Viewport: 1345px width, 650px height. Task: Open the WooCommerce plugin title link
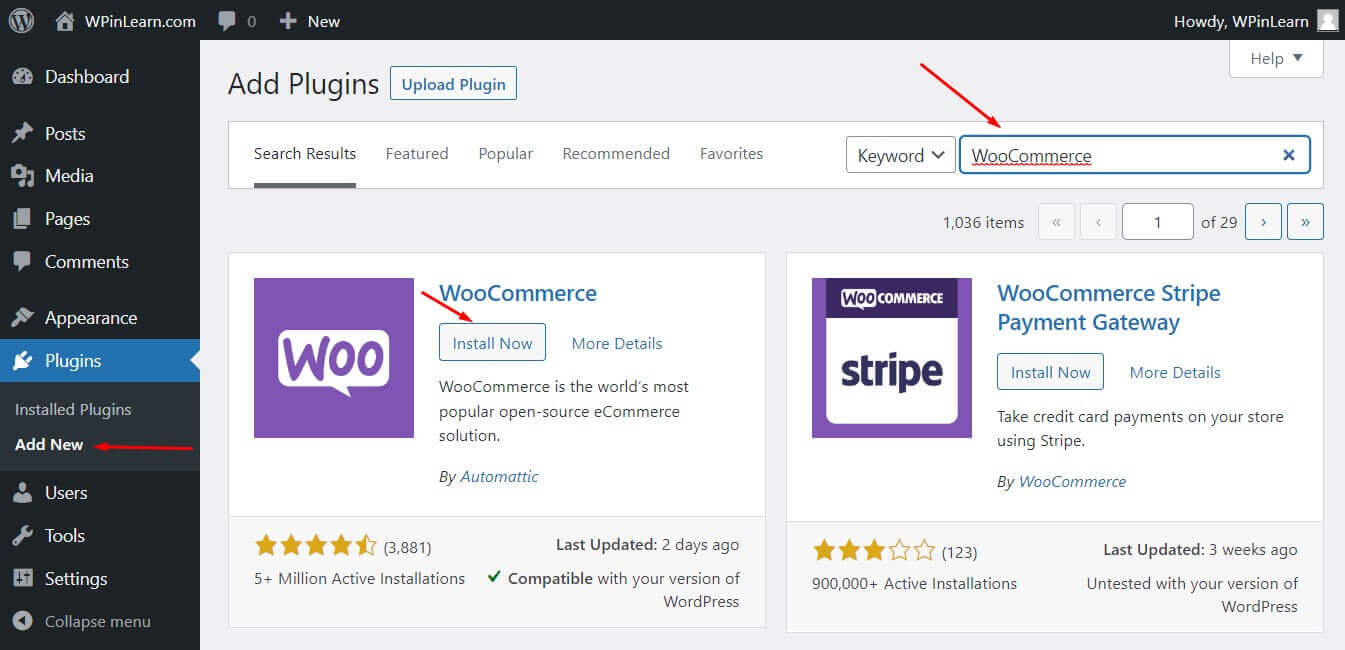[518, 293]
